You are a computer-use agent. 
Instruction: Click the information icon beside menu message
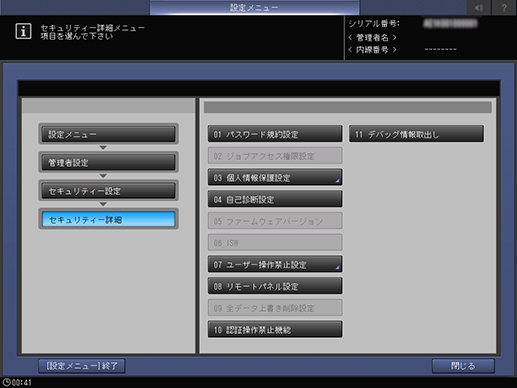23,31
